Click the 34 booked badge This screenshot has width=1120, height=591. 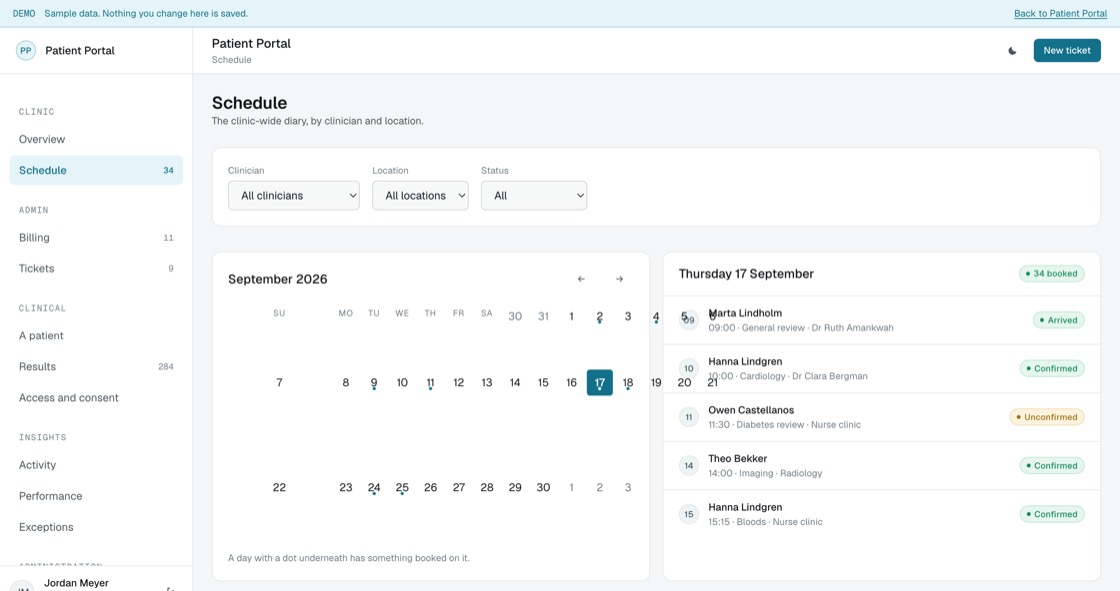[x=1051, y=274]
